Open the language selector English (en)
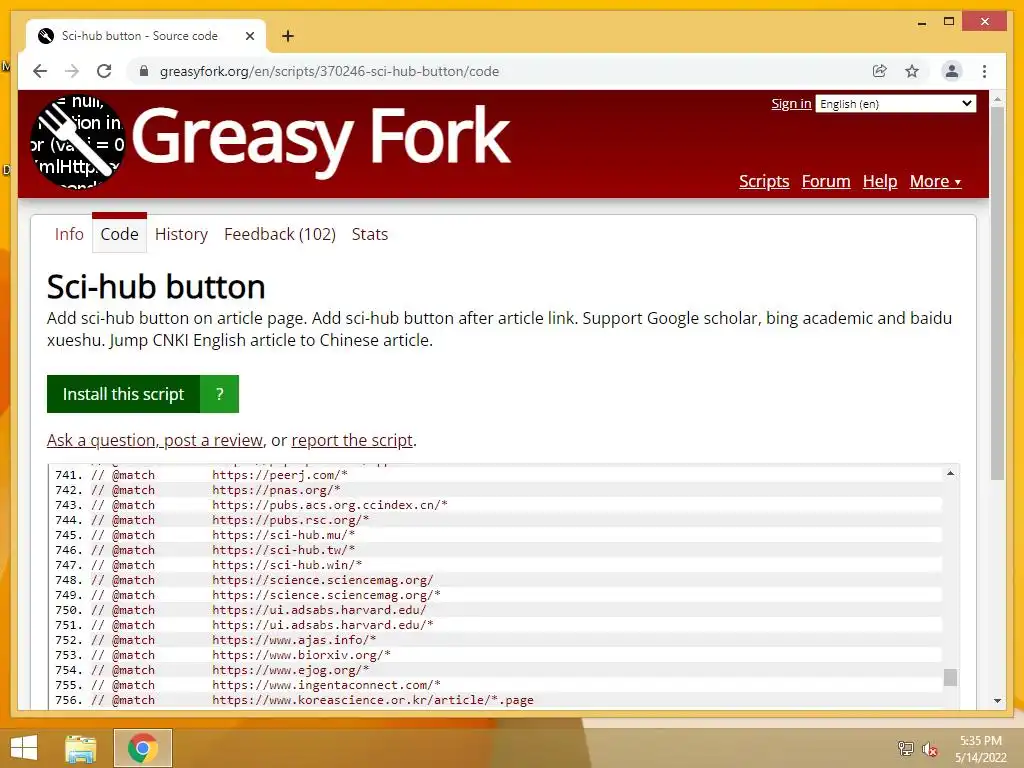Screen dimensions: 1024x768 click(895, 104)
